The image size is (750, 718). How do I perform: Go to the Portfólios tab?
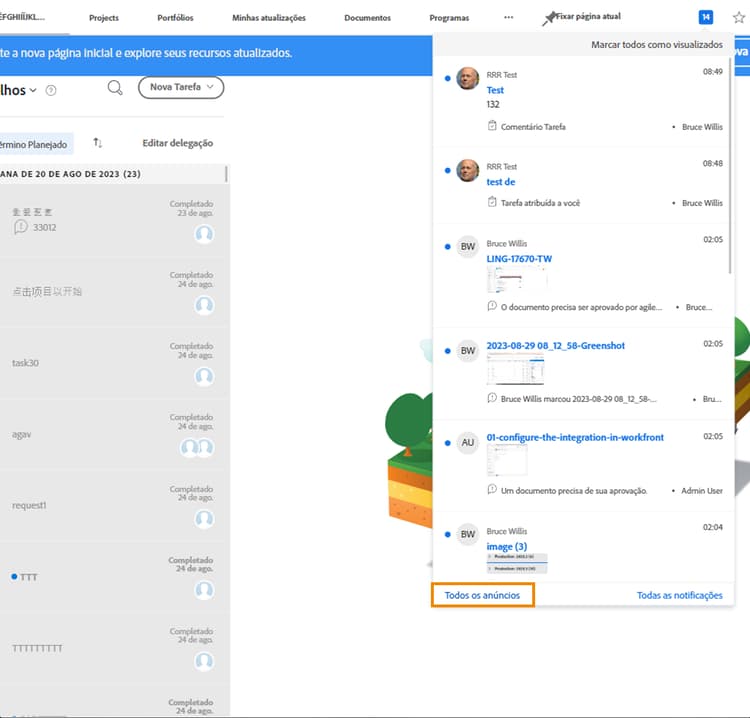point(175,18)
